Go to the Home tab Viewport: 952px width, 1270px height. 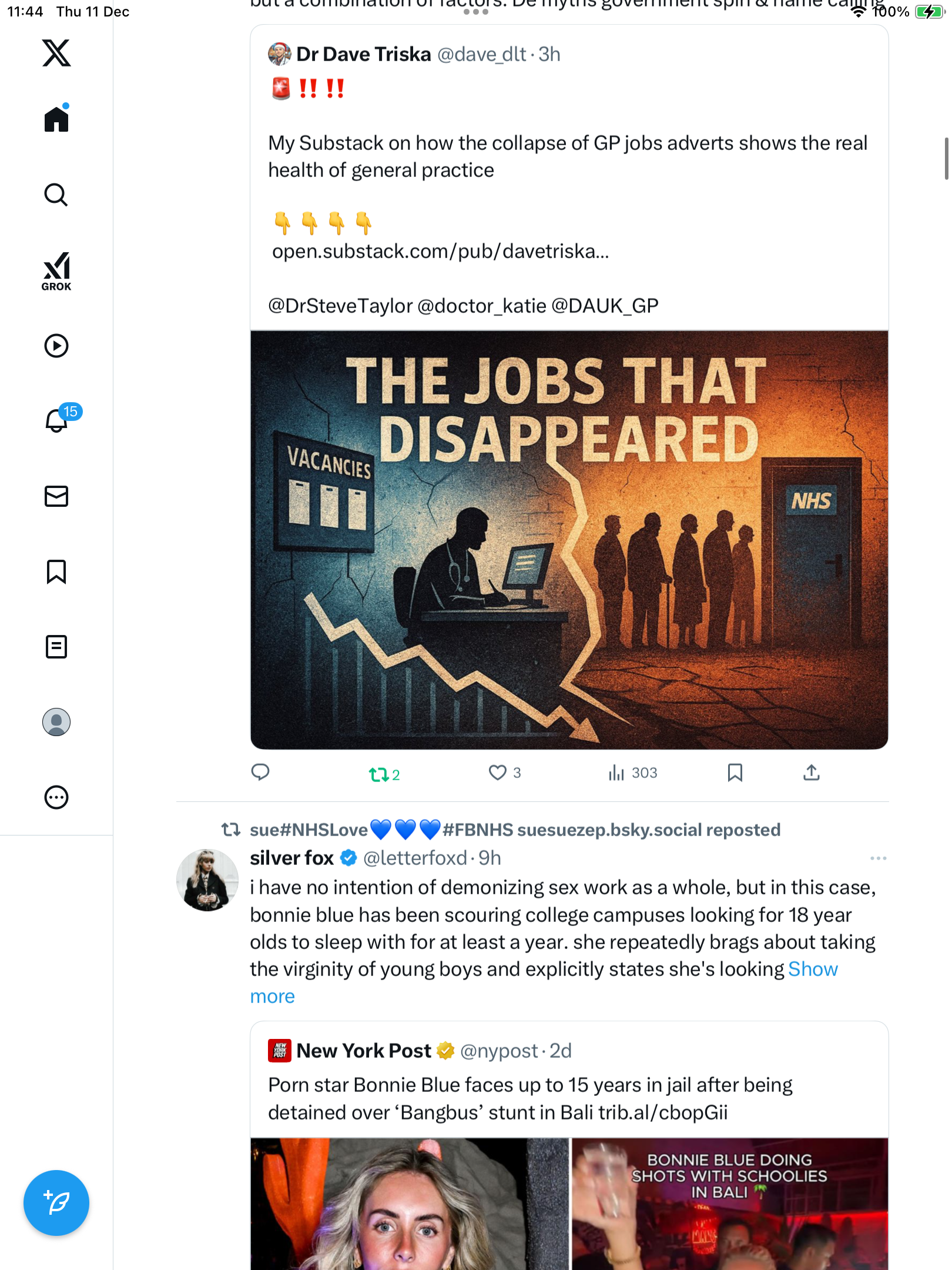point(56,119)
